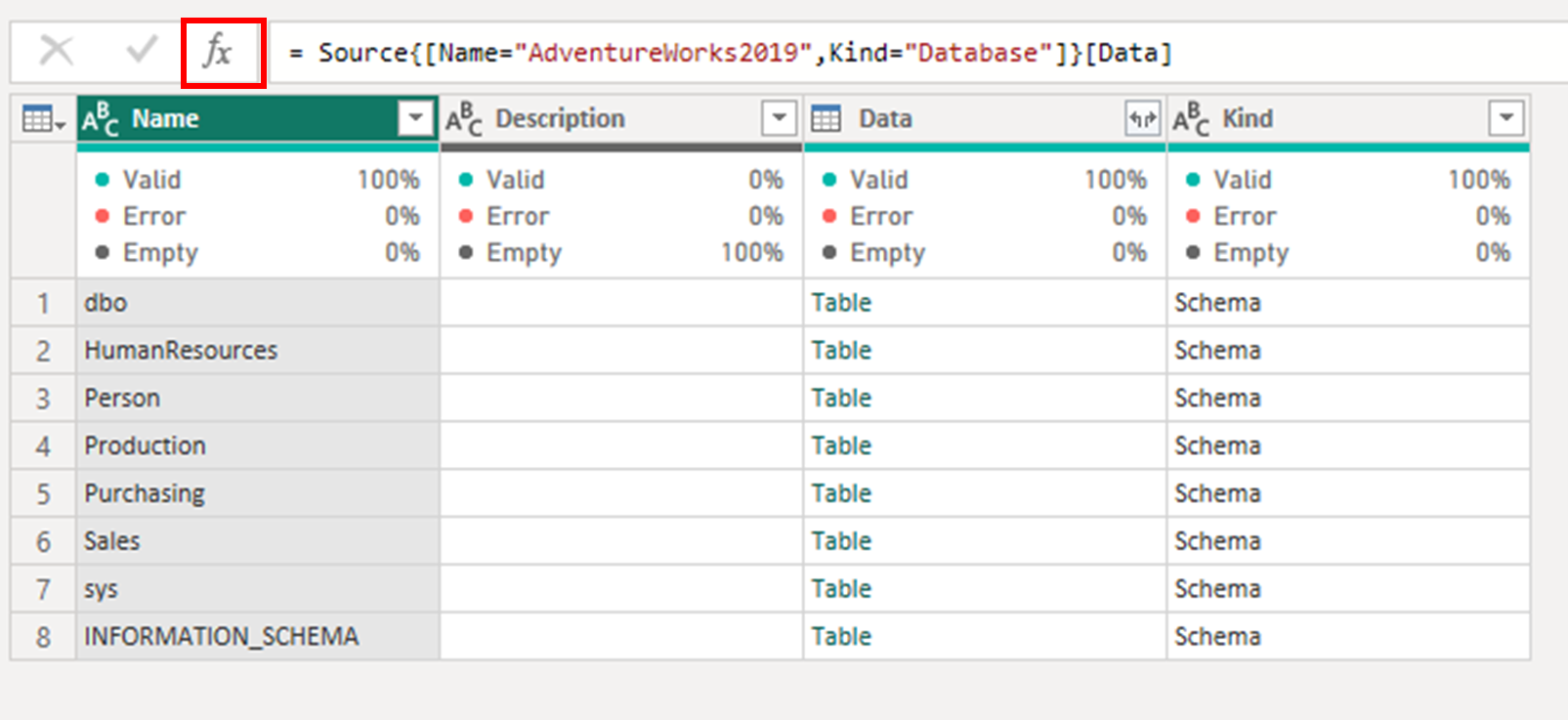The width and height of the screenshot is (1568, 720).
Task: Select the INFORMATION_SCHEMA name cell
Action: point(258,636)
